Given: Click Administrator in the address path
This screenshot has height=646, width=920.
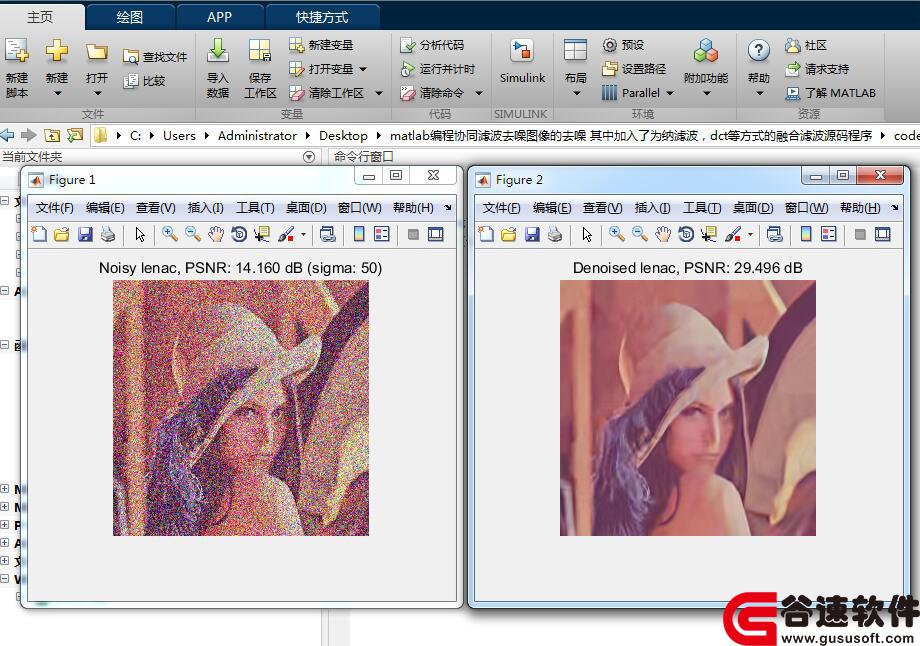Looking at the screenshot, I should pos(257,136).
